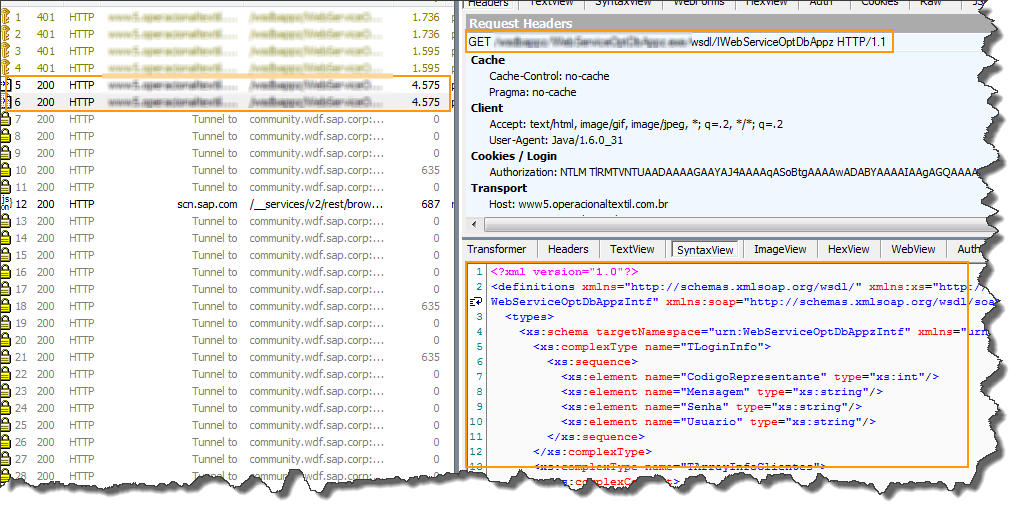Click the lock icon of session 27
Viewport: 1023px width, 516px height.
(x=5, y=458)
